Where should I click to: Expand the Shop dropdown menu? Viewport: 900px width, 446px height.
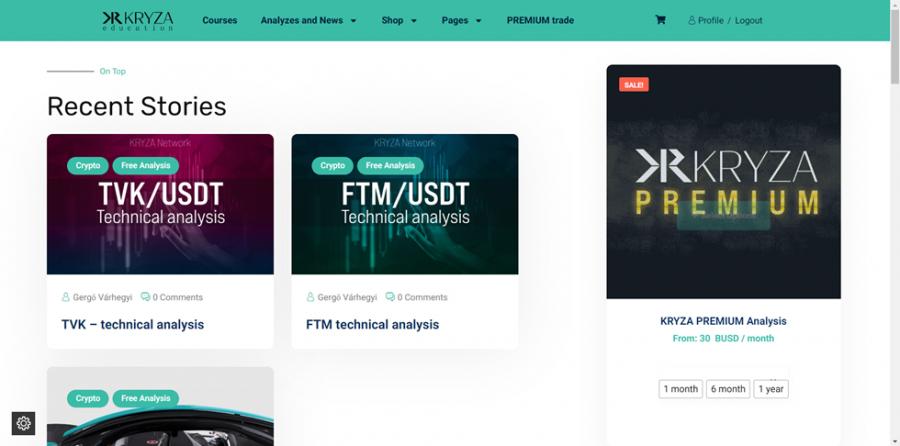point(399,20)
